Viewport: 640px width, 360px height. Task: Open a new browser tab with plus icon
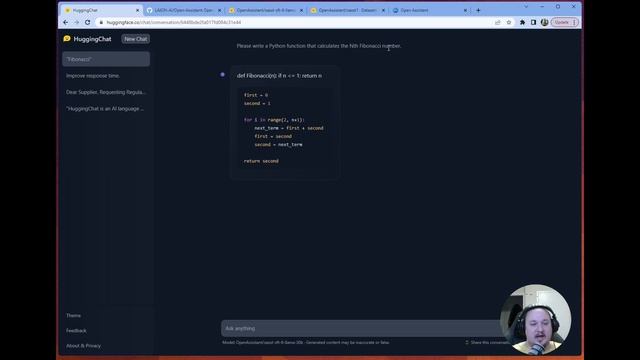tap(478, 10)
